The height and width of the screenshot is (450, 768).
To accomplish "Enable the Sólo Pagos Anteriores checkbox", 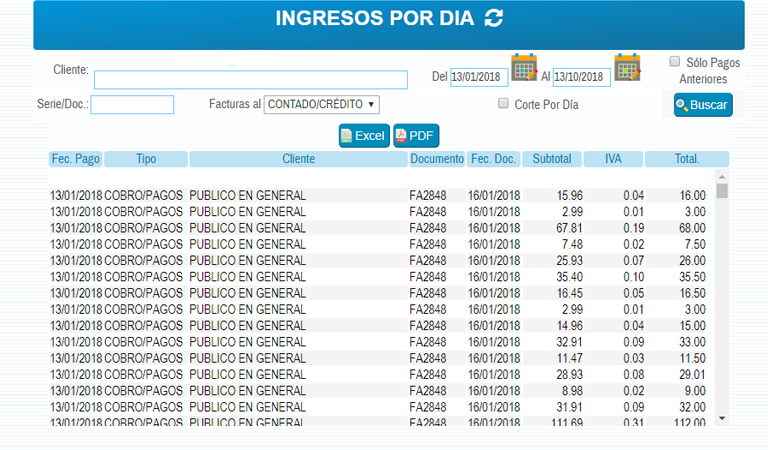I will point(675,61).
